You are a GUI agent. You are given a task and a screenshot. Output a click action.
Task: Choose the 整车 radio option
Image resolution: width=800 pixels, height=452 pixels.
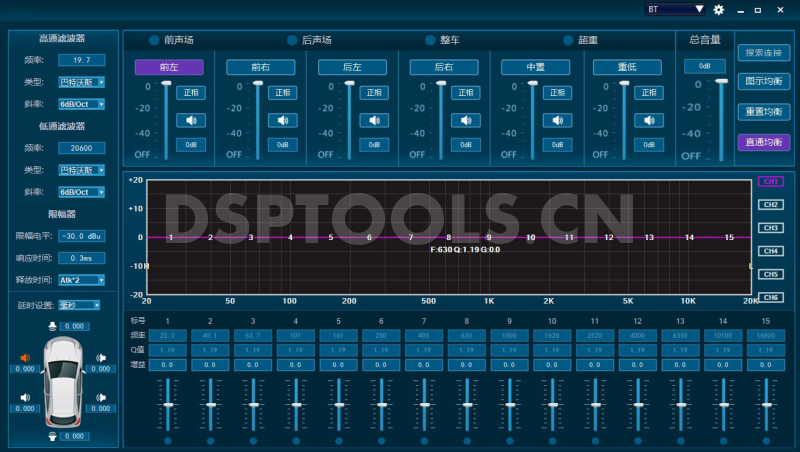430,40
